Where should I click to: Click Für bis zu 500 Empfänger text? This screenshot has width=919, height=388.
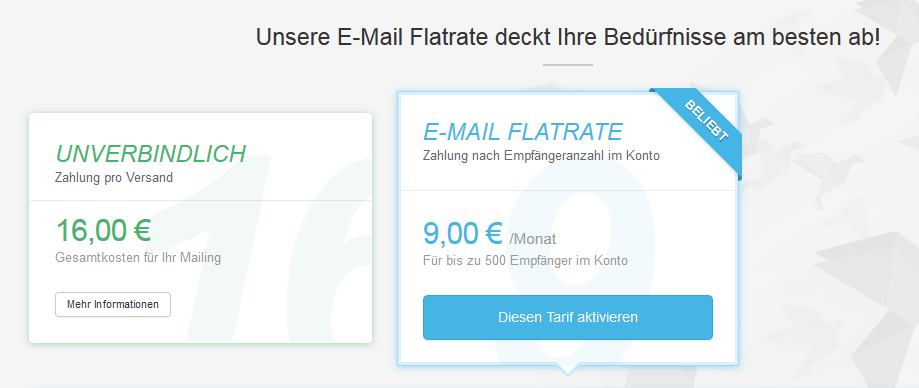[525, 261]
